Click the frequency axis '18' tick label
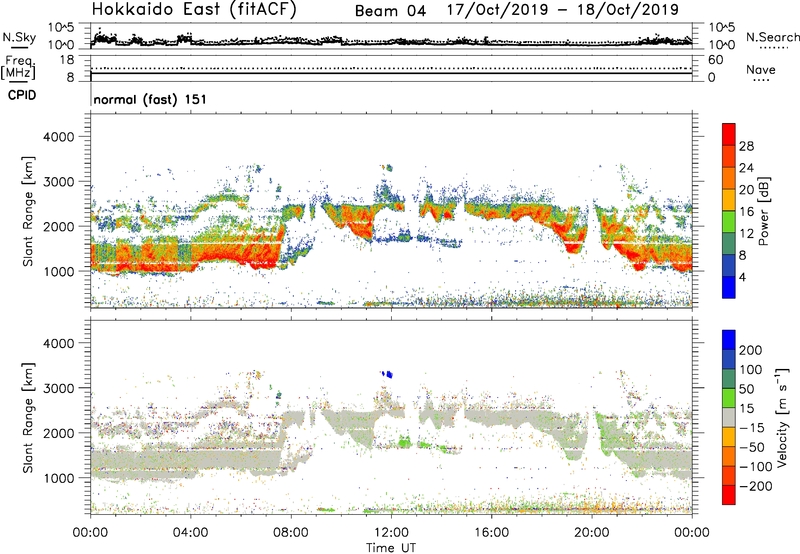 pyautogui.click(x=67, y=60)
